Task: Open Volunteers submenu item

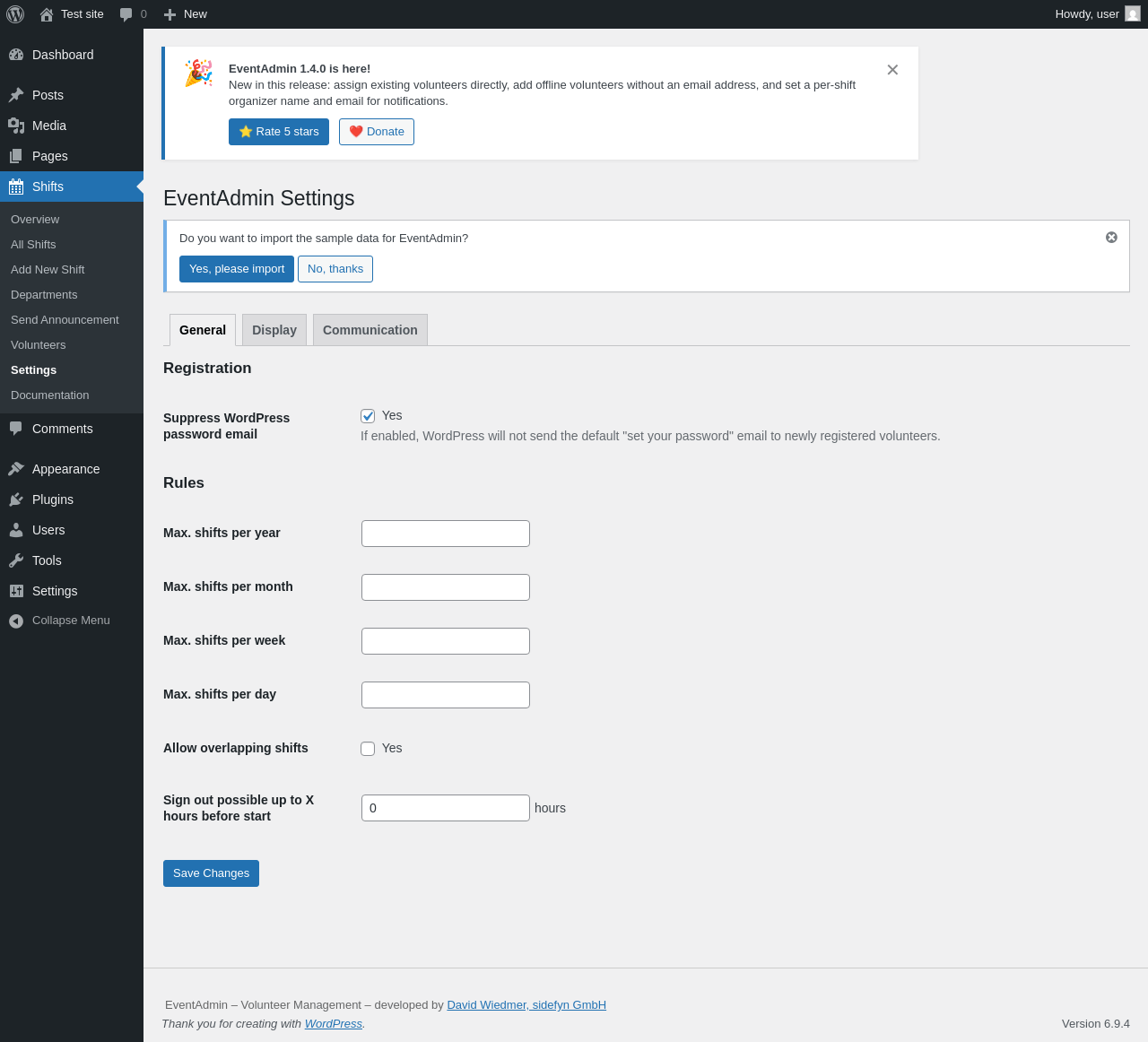Action: point(39,345)
